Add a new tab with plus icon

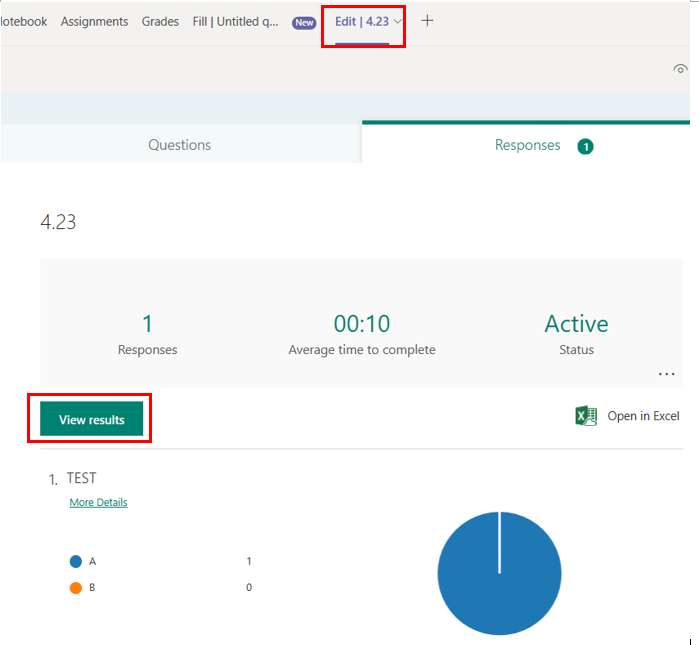pyautogui.click(x=427, y=21)
